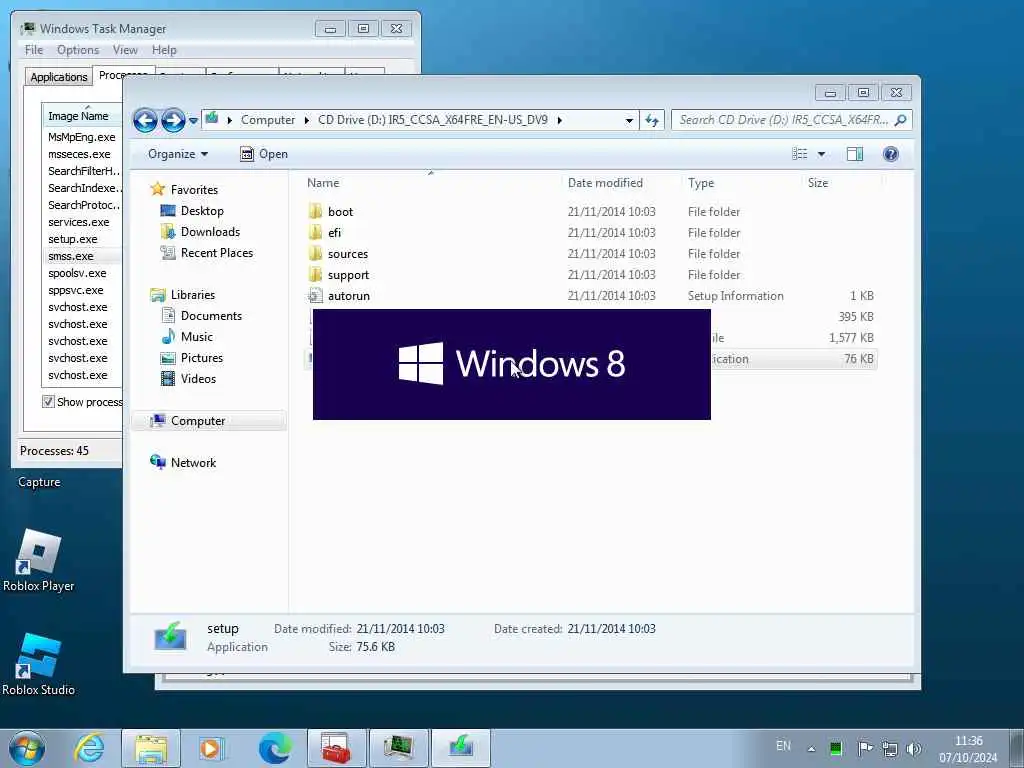Select Network in navigation pane
This screenshot has width=1024, height=768.
tap(193, 463)
